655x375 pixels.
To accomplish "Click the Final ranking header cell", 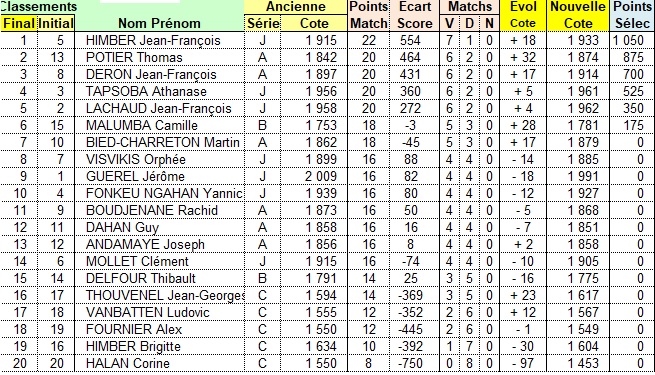I will coord(19,23).
